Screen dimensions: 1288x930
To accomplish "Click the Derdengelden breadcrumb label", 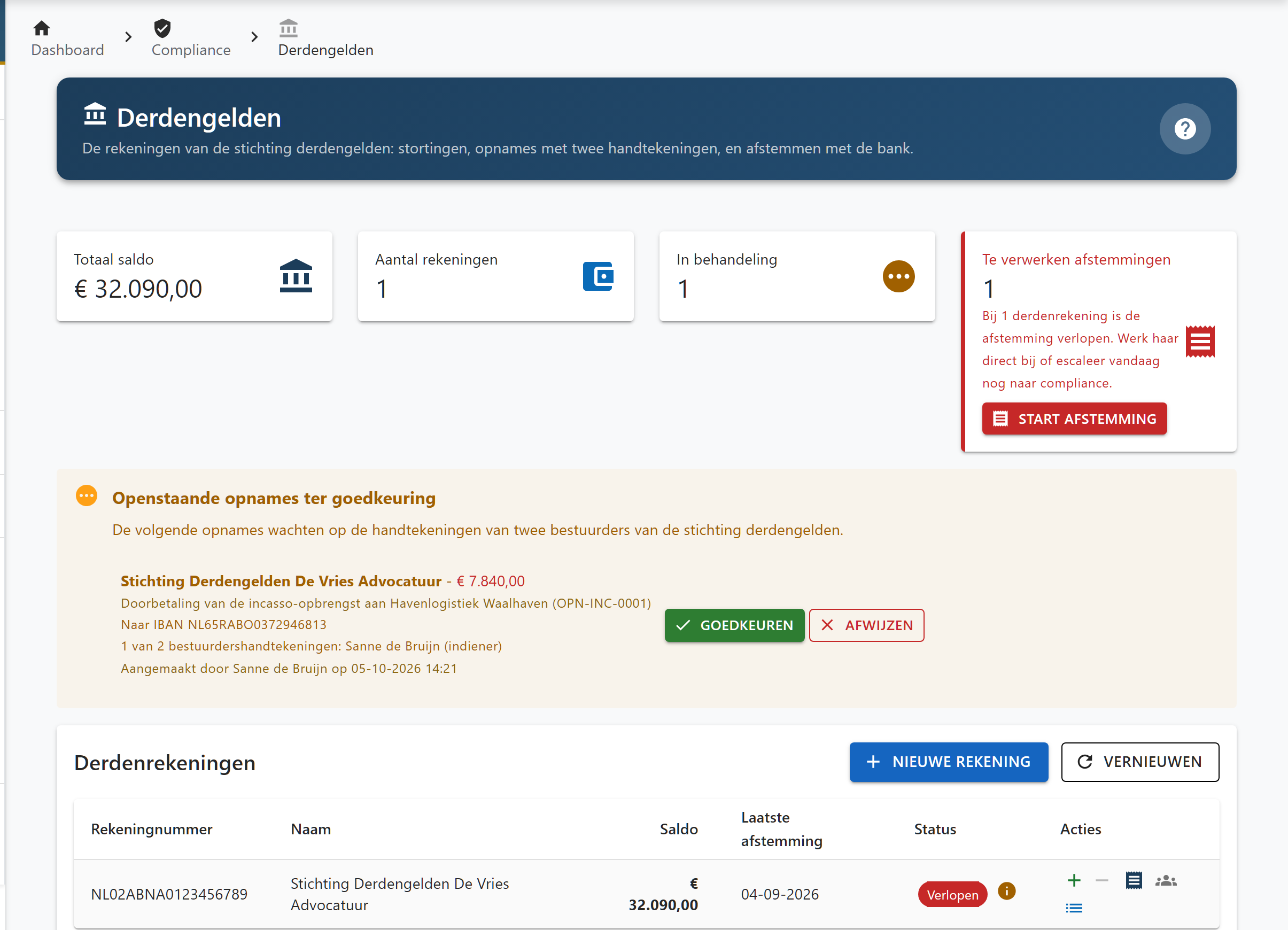I will [325, 50].
